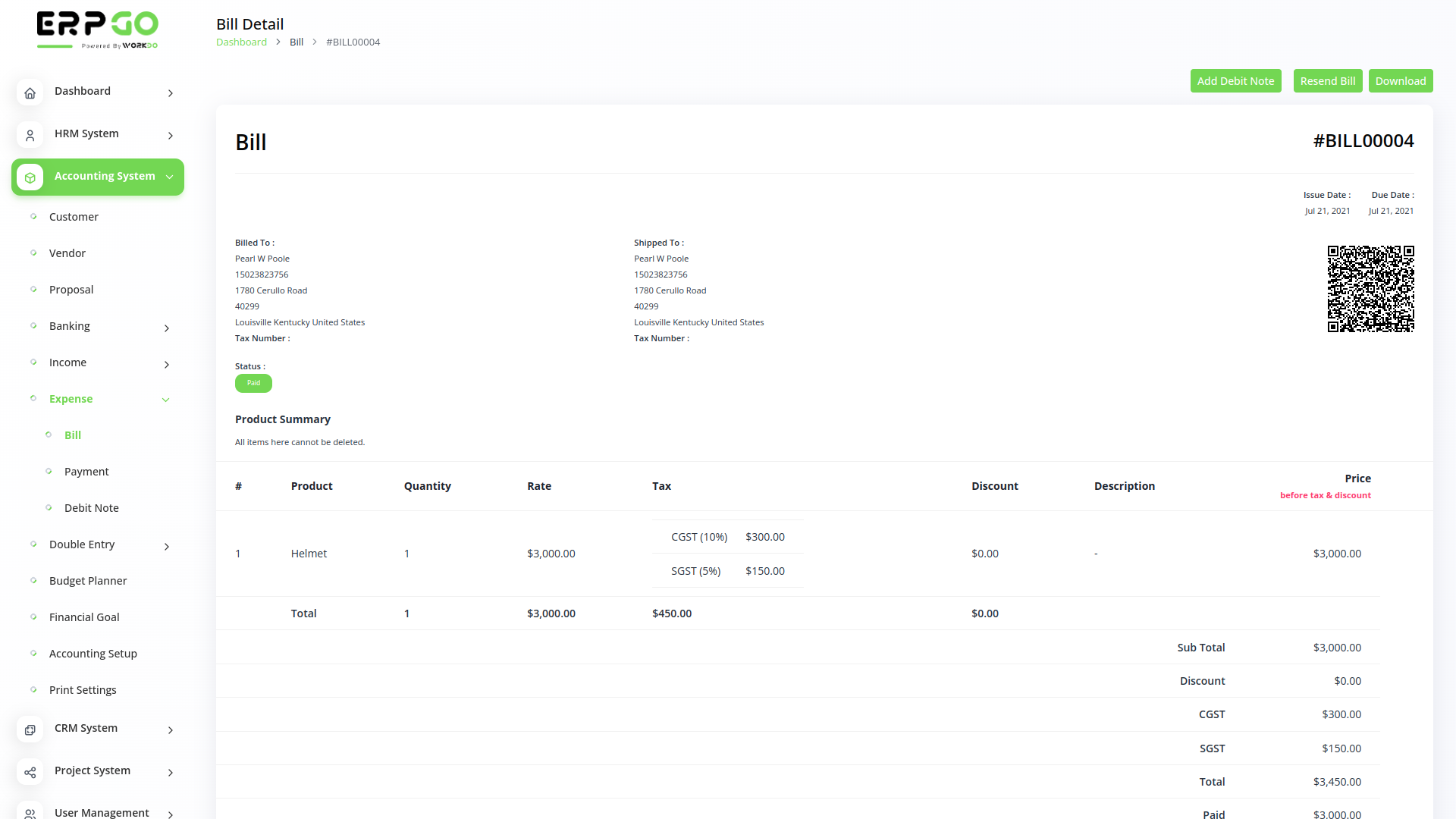Click the Resend Bill button
The image size is (1456, 819).
pos(1327,80)
